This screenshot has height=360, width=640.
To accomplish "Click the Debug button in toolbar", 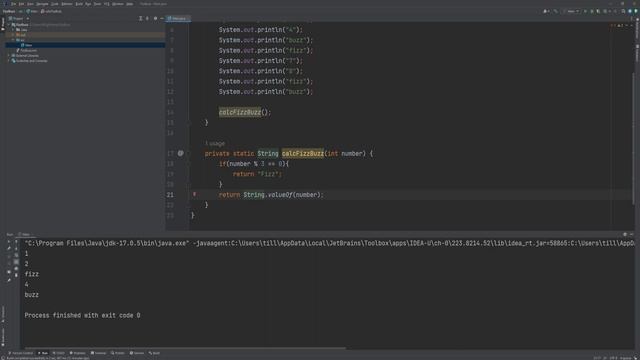I will (592, 11).
